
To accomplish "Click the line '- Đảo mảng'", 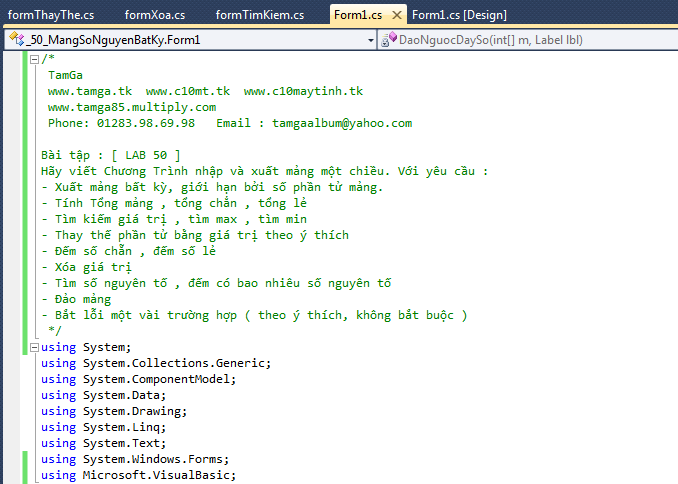I will click(x=76, y=299).
